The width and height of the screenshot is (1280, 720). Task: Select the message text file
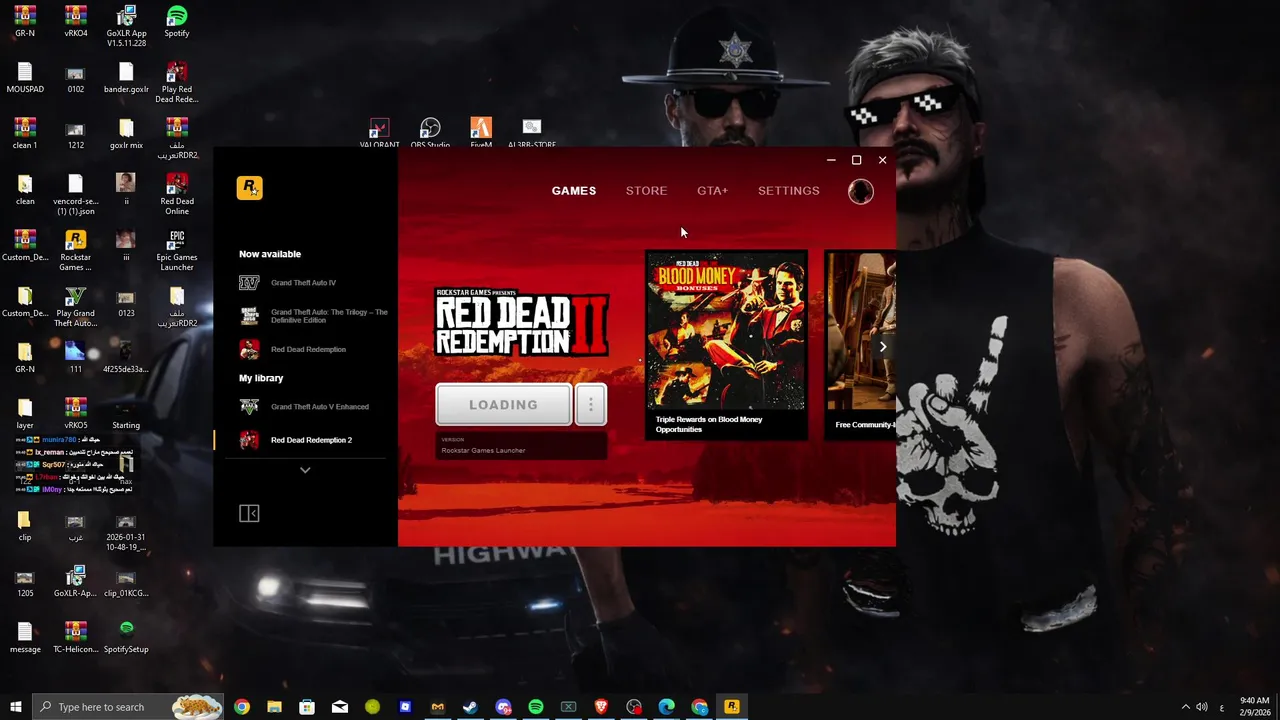pos(25,638)
